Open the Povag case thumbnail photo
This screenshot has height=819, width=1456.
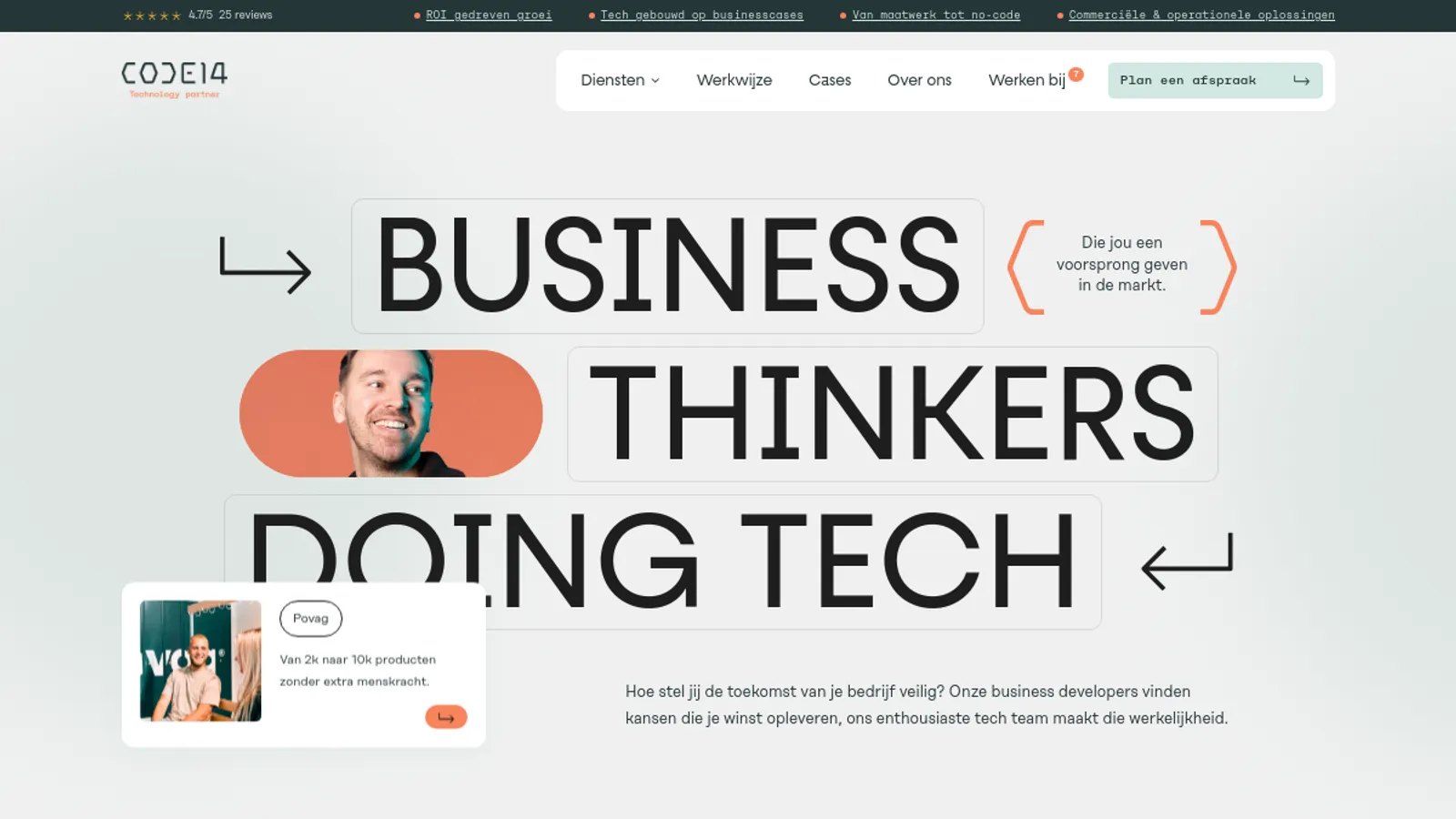(200, 661)
